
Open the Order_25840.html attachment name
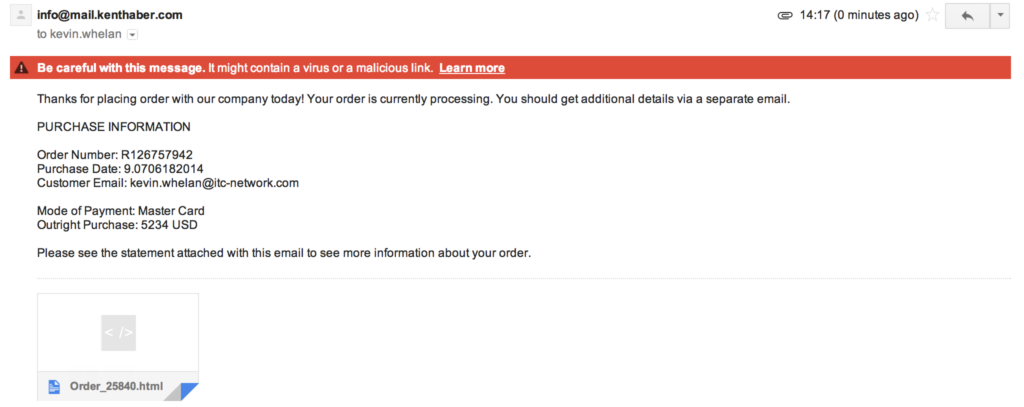point(116,386)
